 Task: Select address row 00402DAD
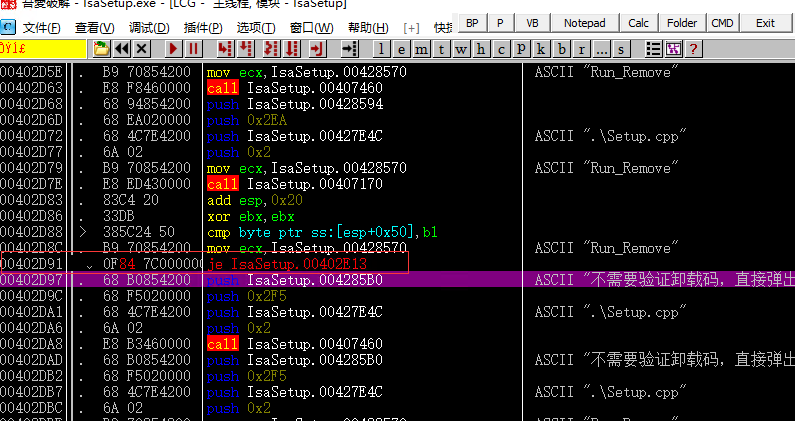[x=33, y=360]
